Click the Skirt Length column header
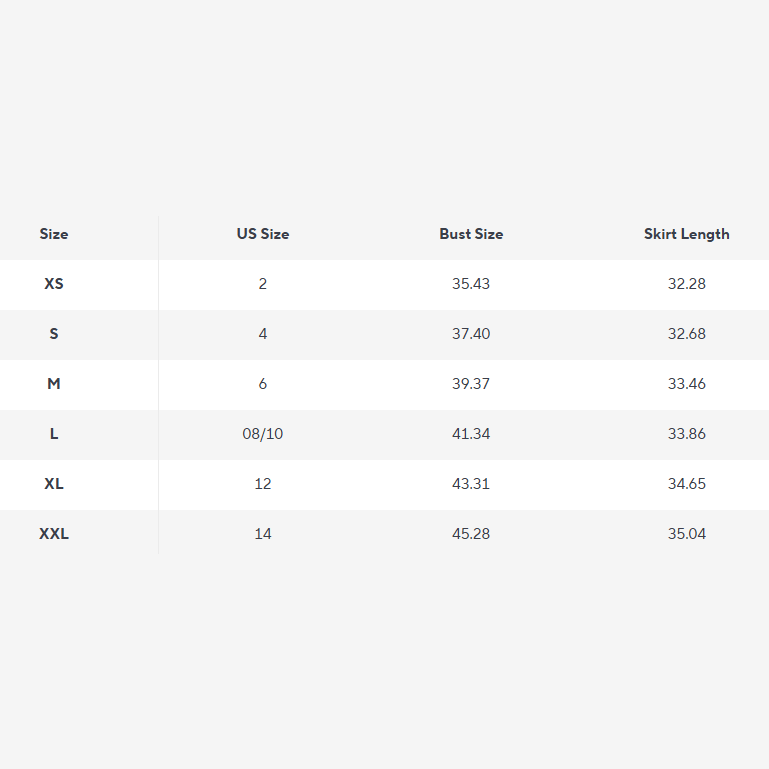Viewport: 769px width, 769px height. click(687, 234)
